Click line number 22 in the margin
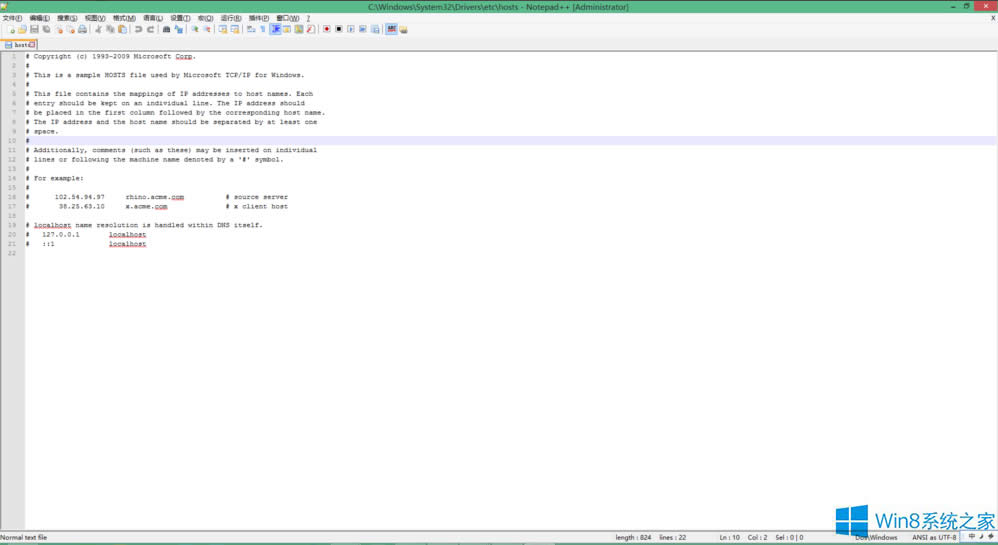This screenshot has width=998, height=545. point(12,253)
